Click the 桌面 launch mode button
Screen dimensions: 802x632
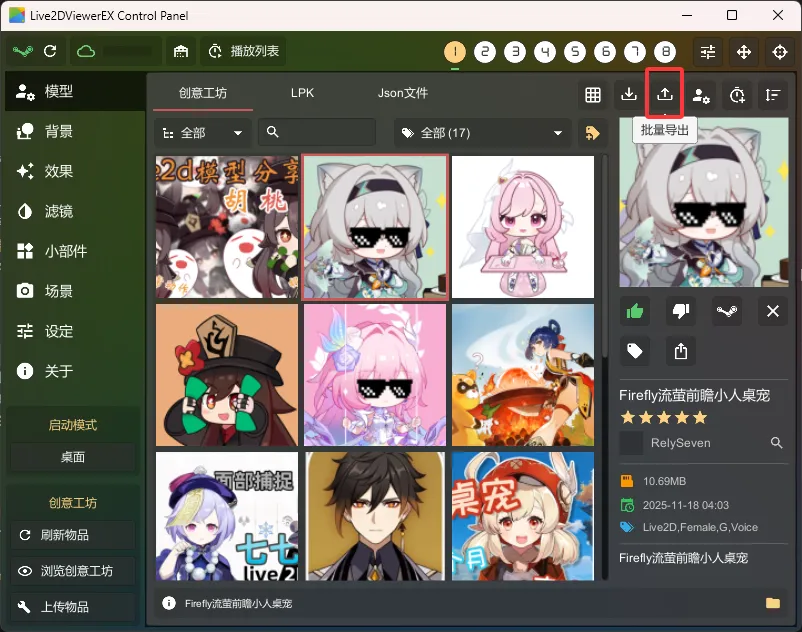tap(73, 457)
